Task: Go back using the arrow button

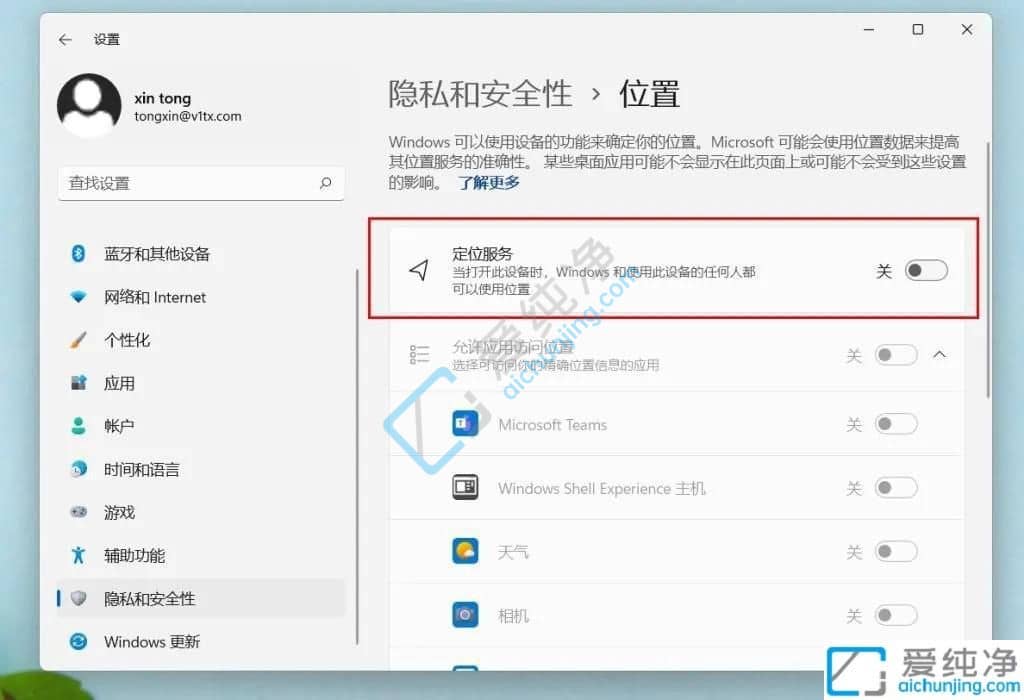Action: pyautogui.click(x=64, y=39)
